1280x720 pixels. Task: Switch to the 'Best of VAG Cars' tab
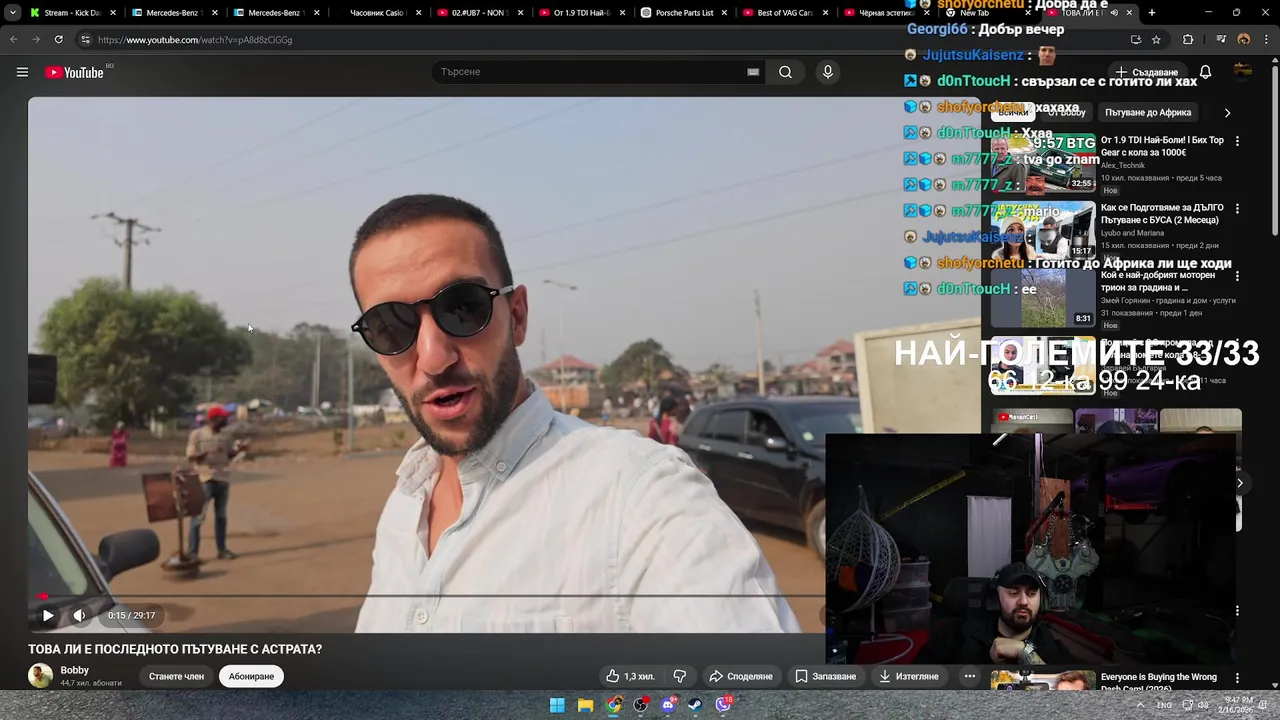(785, 13)
